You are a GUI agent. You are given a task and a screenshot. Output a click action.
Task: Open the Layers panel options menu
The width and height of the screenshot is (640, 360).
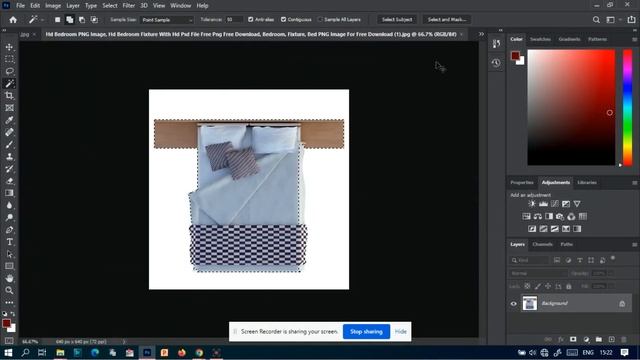(x=634, y=244)
